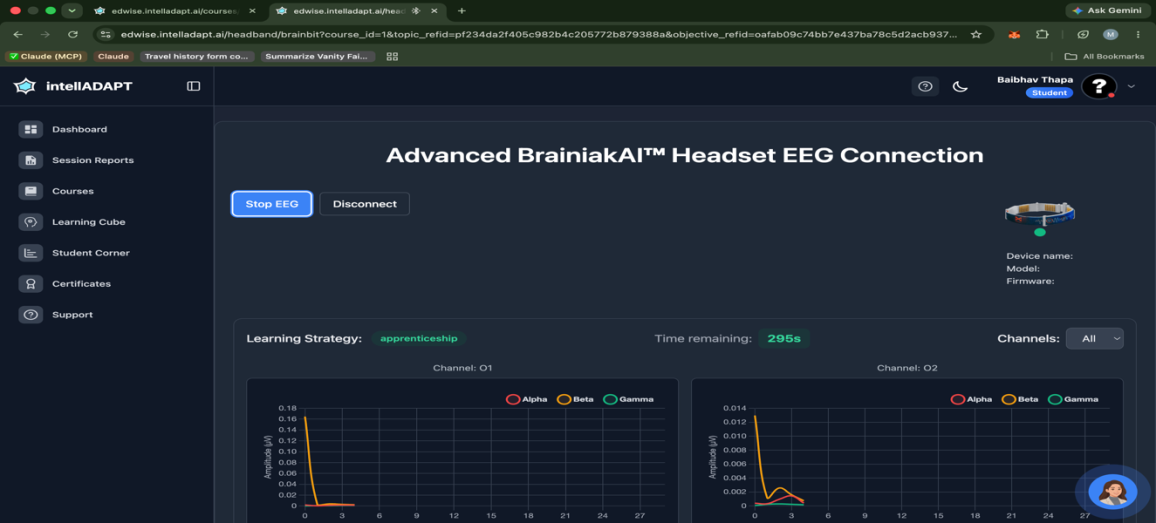This screenshot has height=523, width=1156.
Task: Collapse the sidebar with panel toggle icon
Action: pyautogui.click(x=193, y=86)
